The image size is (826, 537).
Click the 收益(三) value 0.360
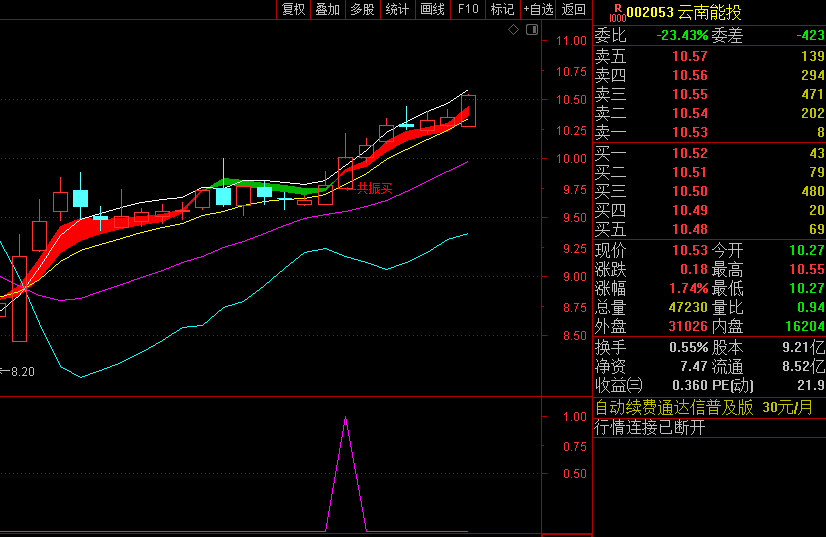[x=690, y=386]
